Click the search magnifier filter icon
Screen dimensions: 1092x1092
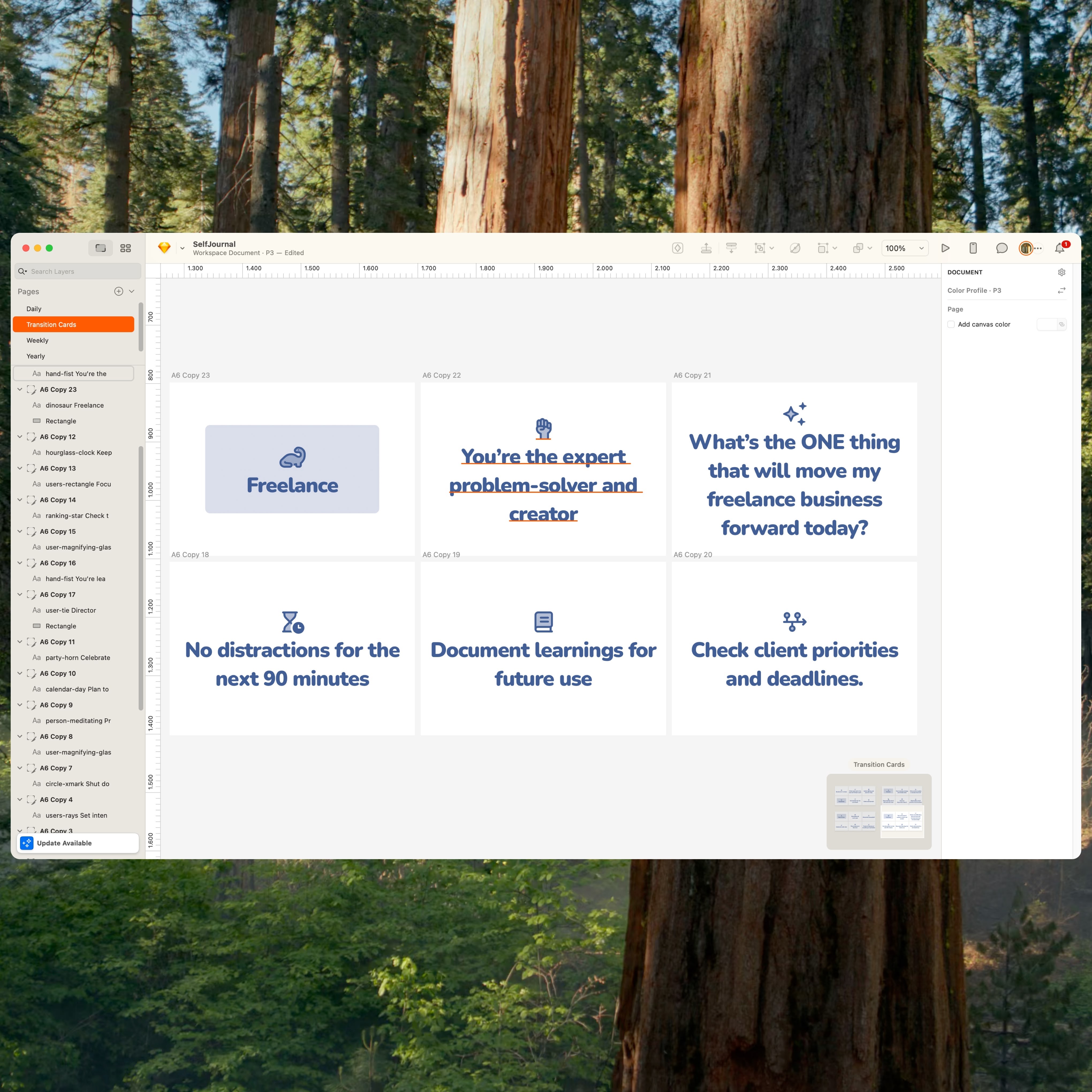pos(22,271)
